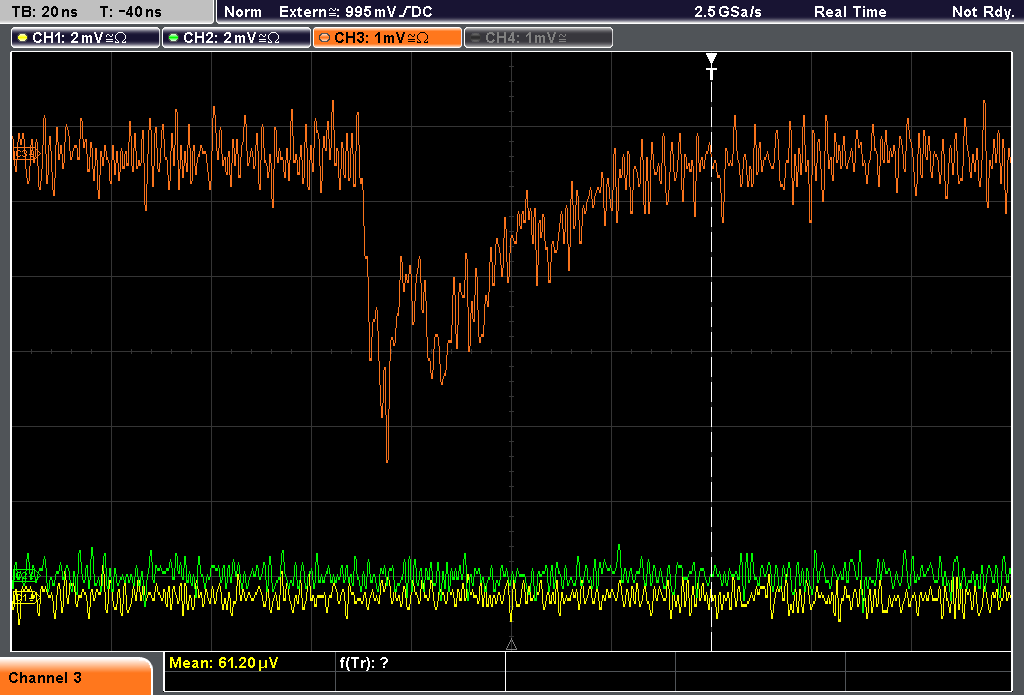
Task: Click the green C2 ground level marker
Action: click(x=25, y=575)
